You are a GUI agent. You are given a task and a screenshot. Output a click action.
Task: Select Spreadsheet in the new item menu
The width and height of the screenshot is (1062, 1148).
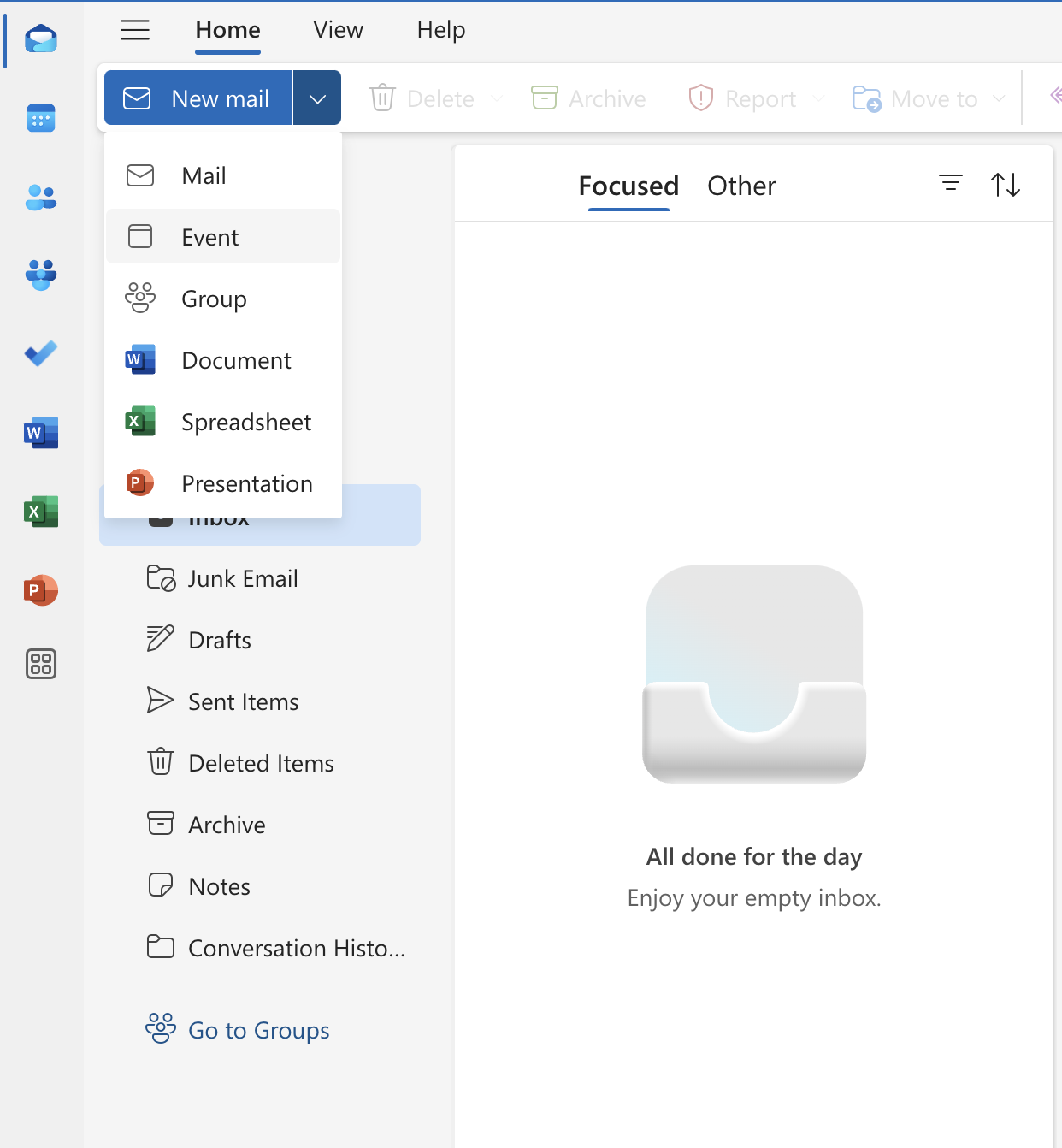pyautogui.click(x=246, y=422)
